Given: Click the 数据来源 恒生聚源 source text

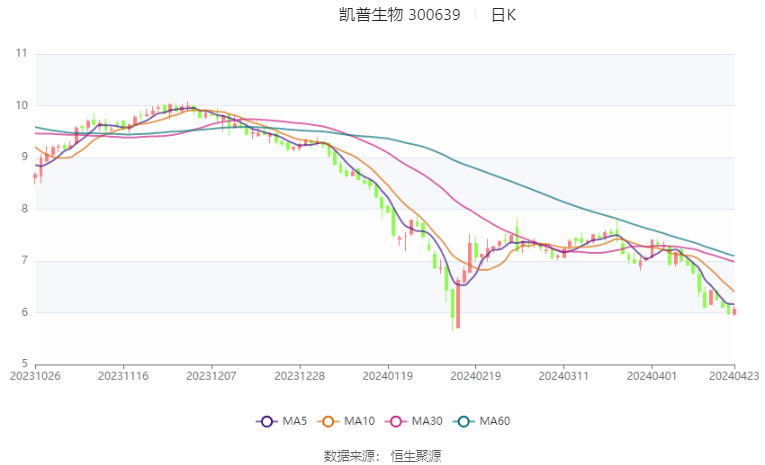Looking at the screenshot, I should pos(382,455).
